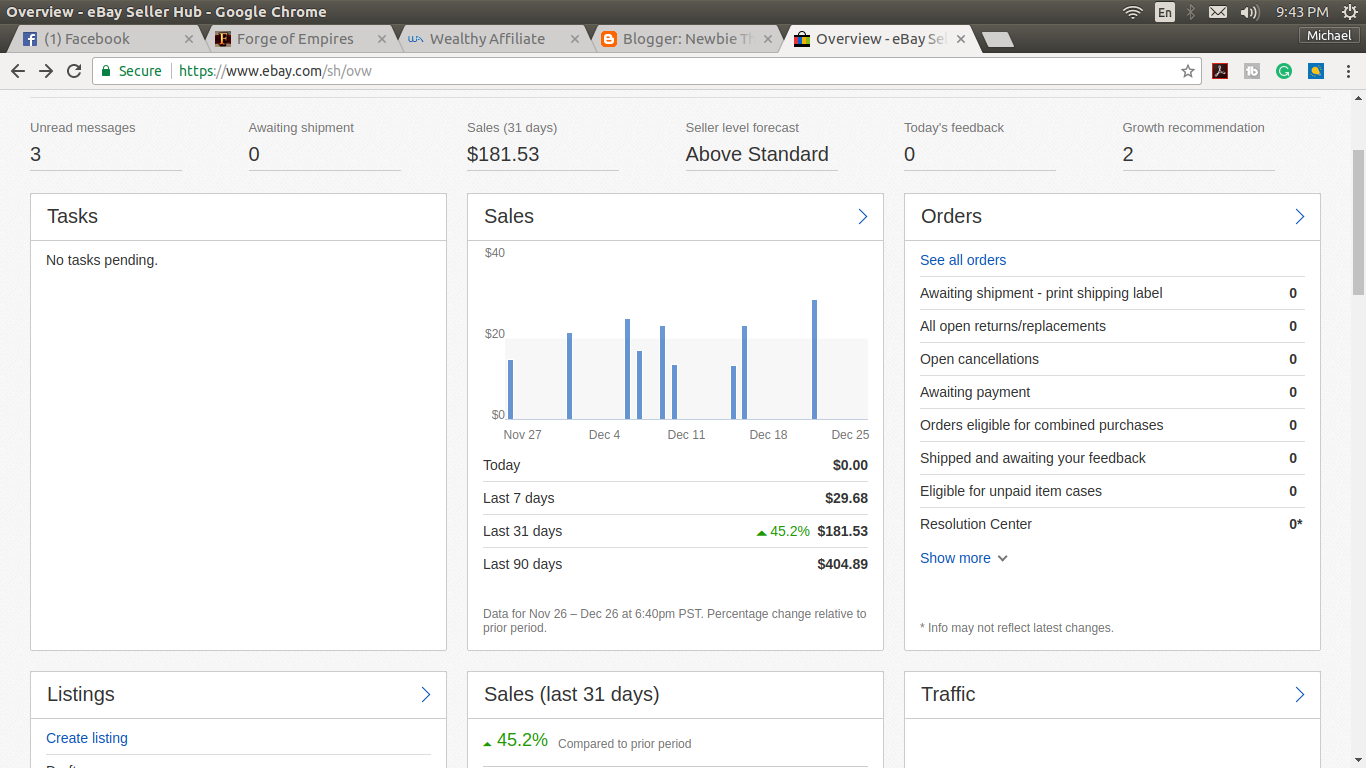Click the 'Last 7 days' sales row
Image resolution: width=1366 pixels, height=768 pixels.
tap(675, 498)
